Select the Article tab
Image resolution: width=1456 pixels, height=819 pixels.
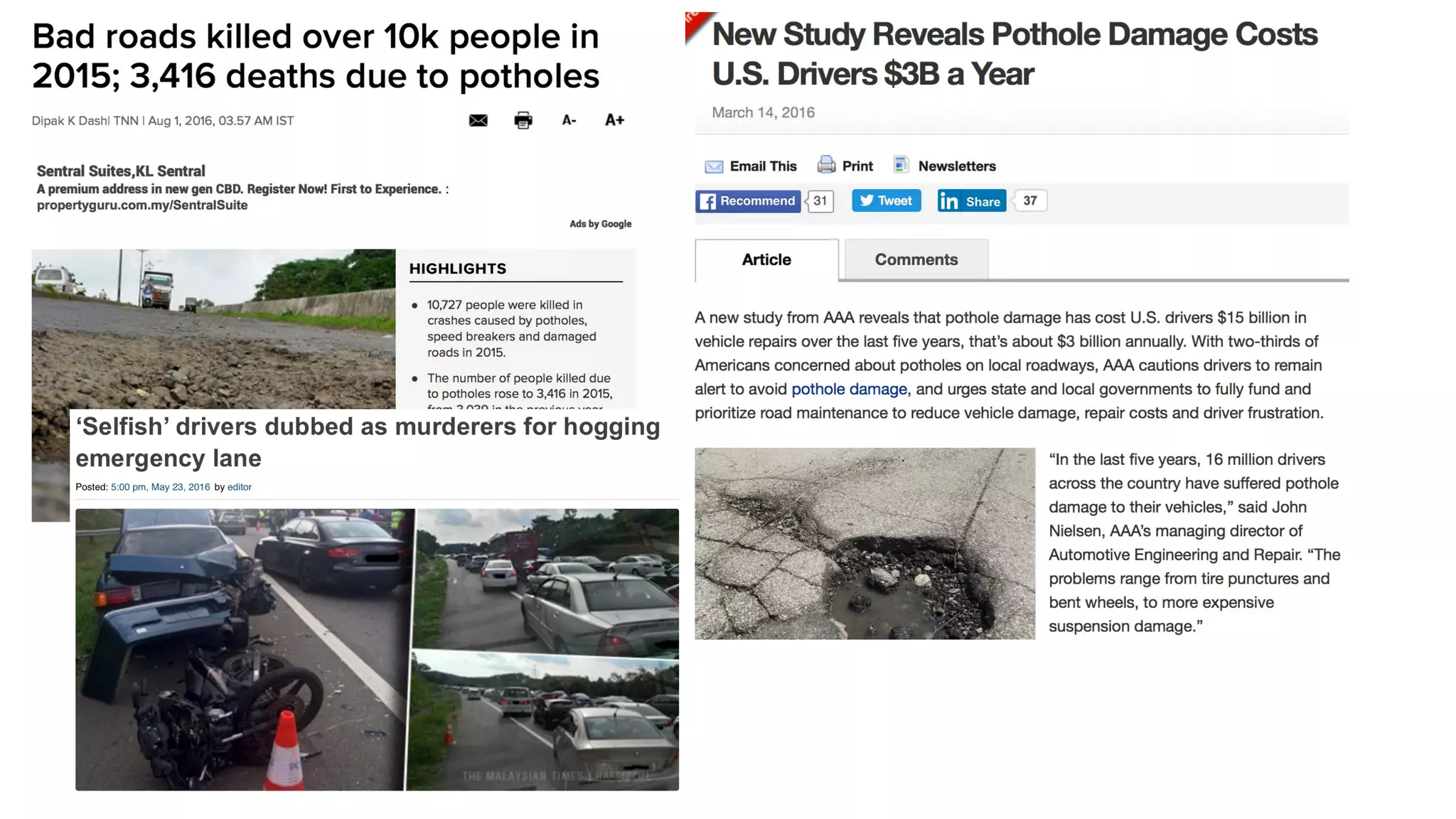(x=766, y=259)
